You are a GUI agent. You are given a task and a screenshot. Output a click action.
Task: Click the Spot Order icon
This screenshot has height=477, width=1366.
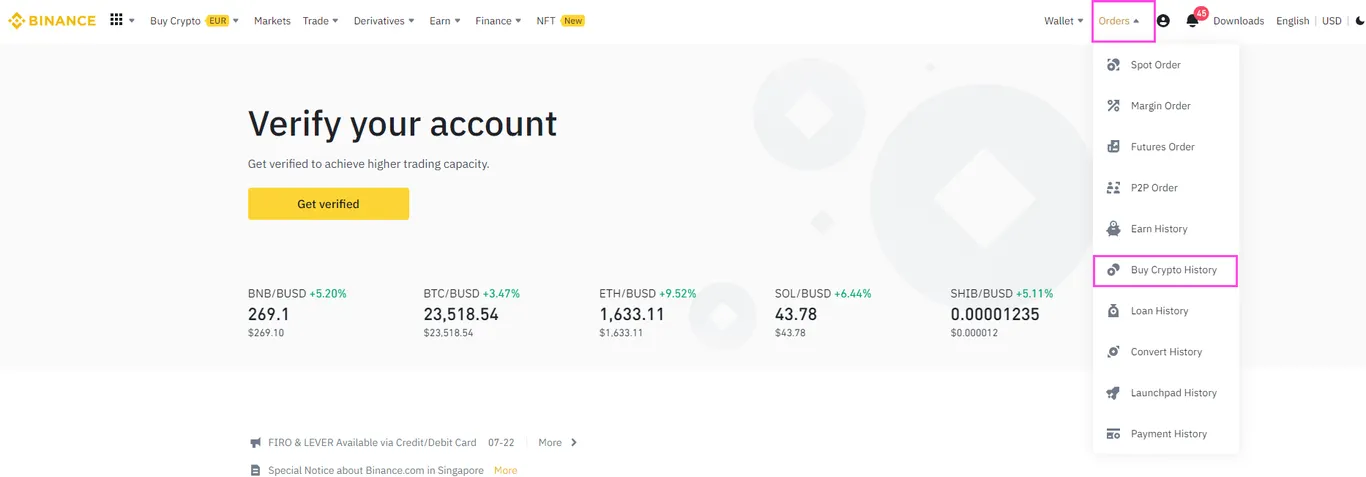1113,65
